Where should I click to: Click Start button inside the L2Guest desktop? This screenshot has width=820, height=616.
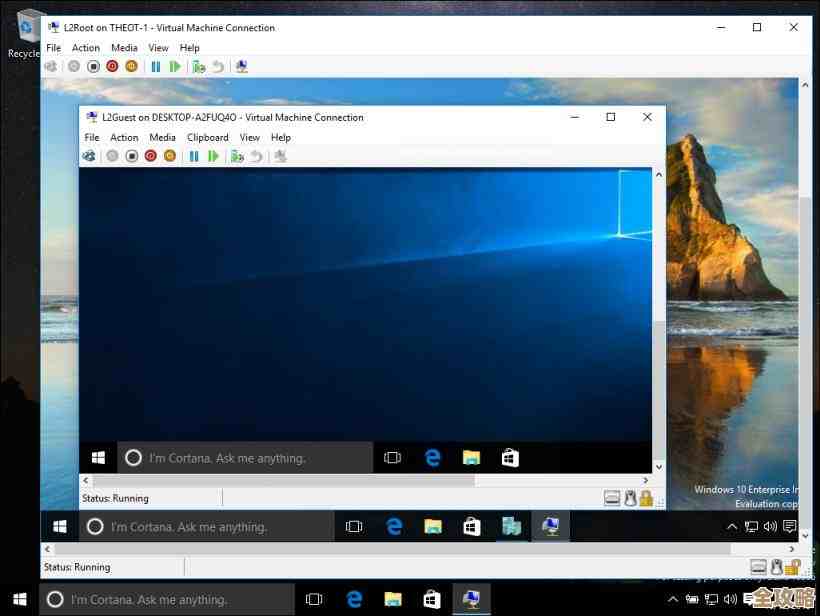click(x=98, y=458)
